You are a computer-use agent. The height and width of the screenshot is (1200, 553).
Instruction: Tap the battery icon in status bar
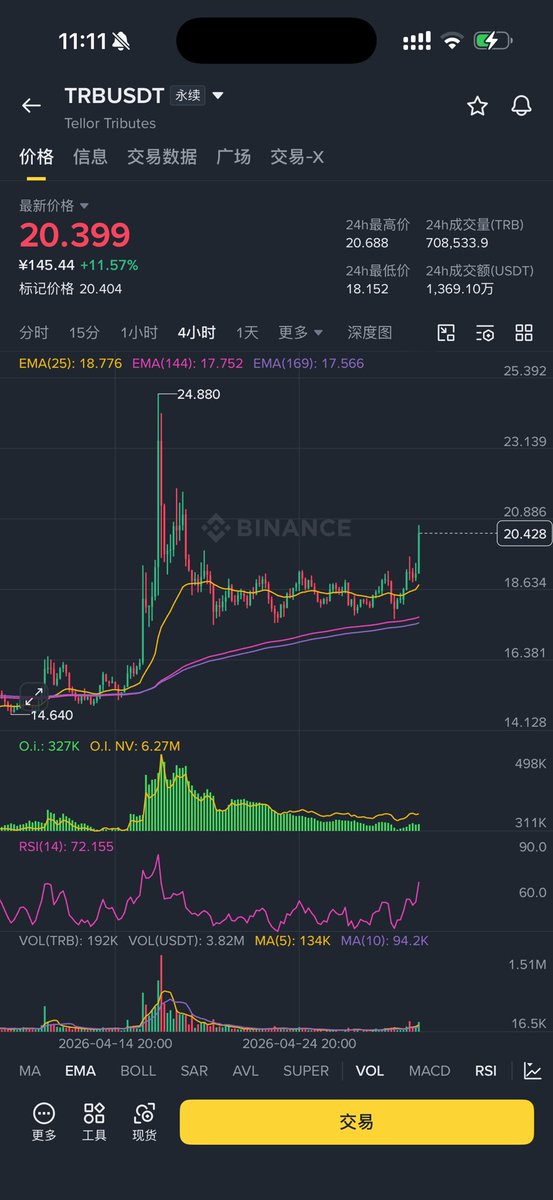(493, 41)
